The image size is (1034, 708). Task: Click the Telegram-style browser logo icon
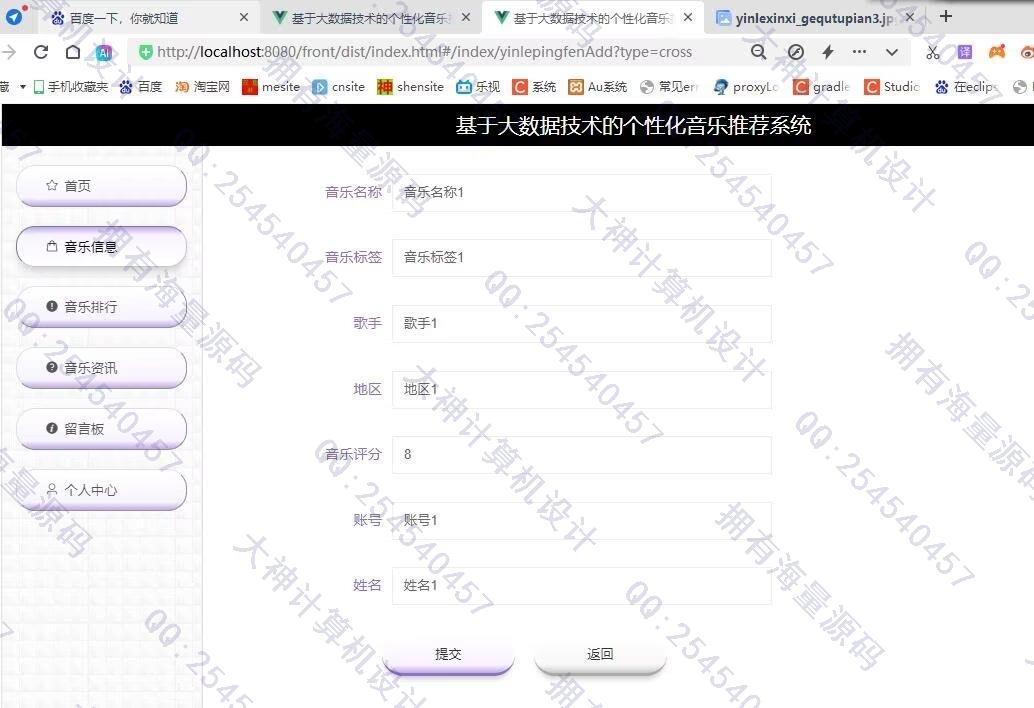(x=15, y=16)
